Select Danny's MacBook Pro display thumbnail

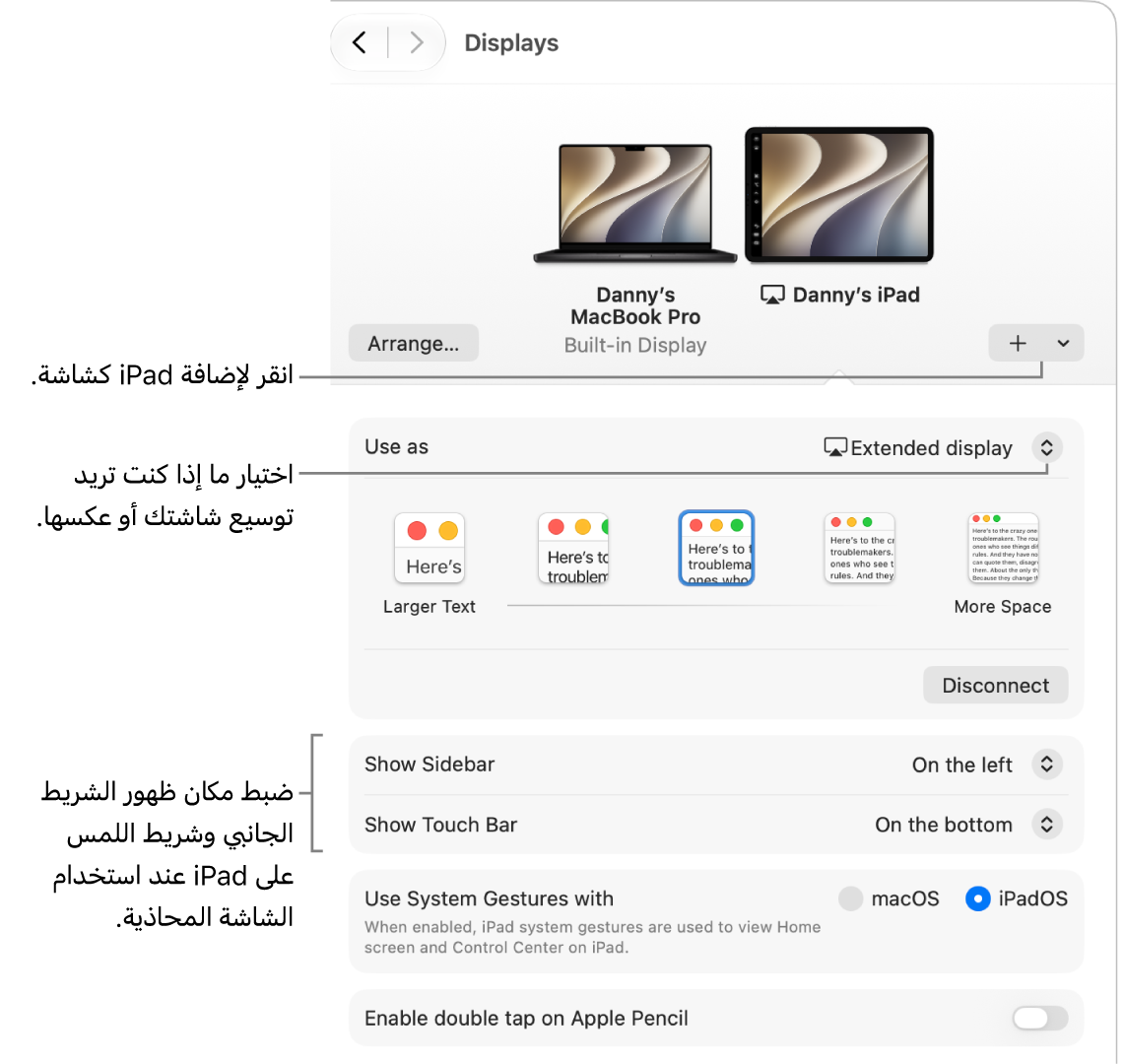tap(635, 203)
